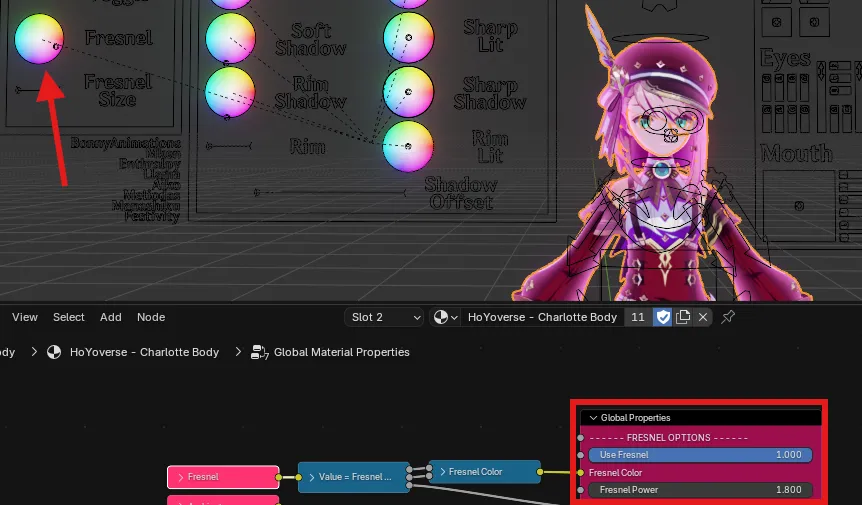Open the Select menu
Viewport: 862px width, 506px height.
(69, 317)
